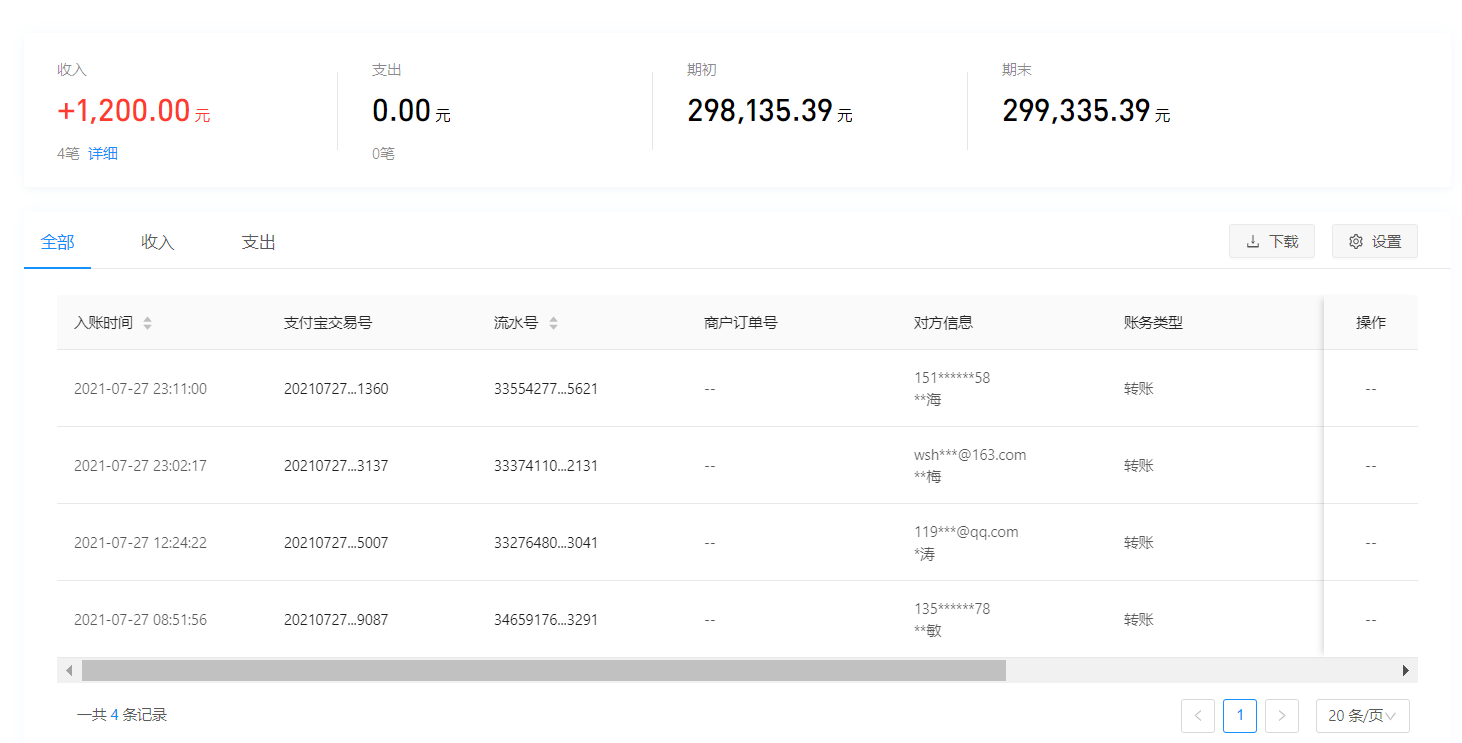The image size is (1462, 743).
Task: Expand the 20 条/页 page size dropdown
Action: click(x=1362, y=715)
